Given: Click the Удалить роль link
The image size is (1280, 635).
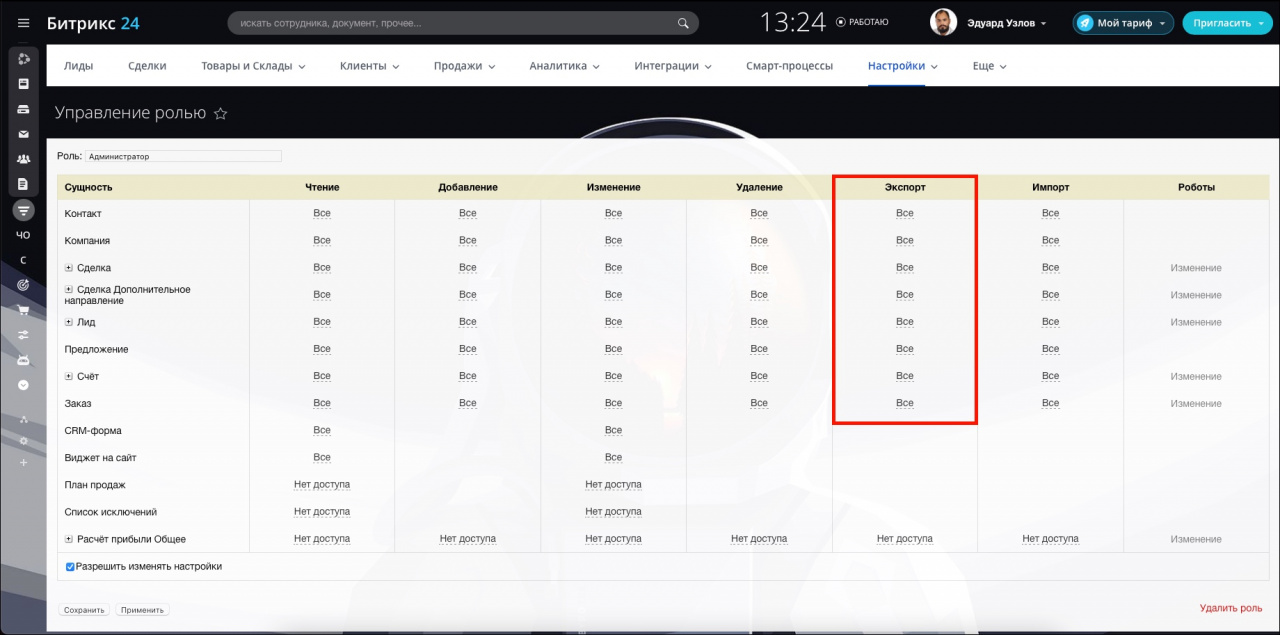Looking at the screenshot, I should 1230,608.
